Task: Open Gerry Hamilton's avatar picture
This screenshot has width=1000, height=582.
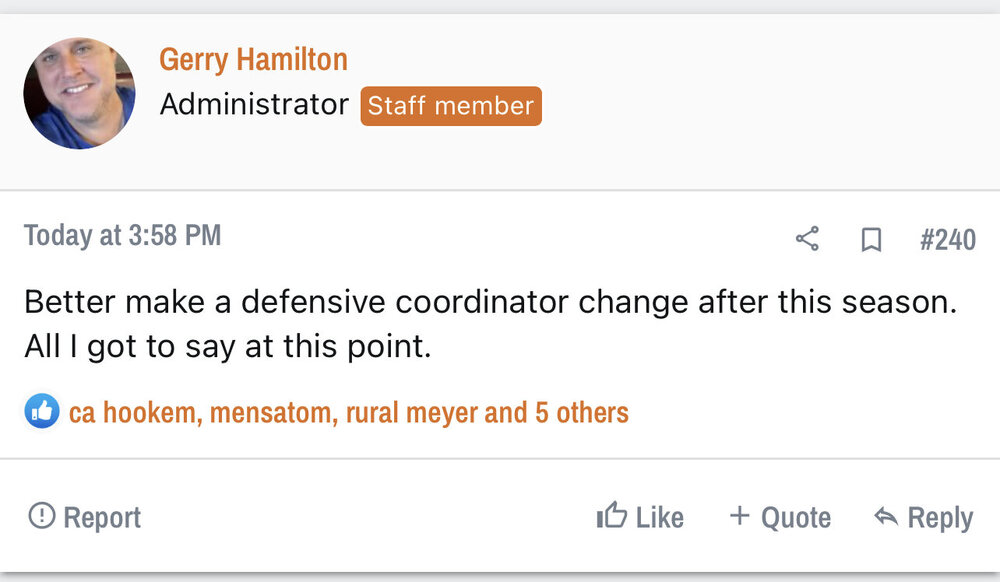Action: [x=79, y=94]
